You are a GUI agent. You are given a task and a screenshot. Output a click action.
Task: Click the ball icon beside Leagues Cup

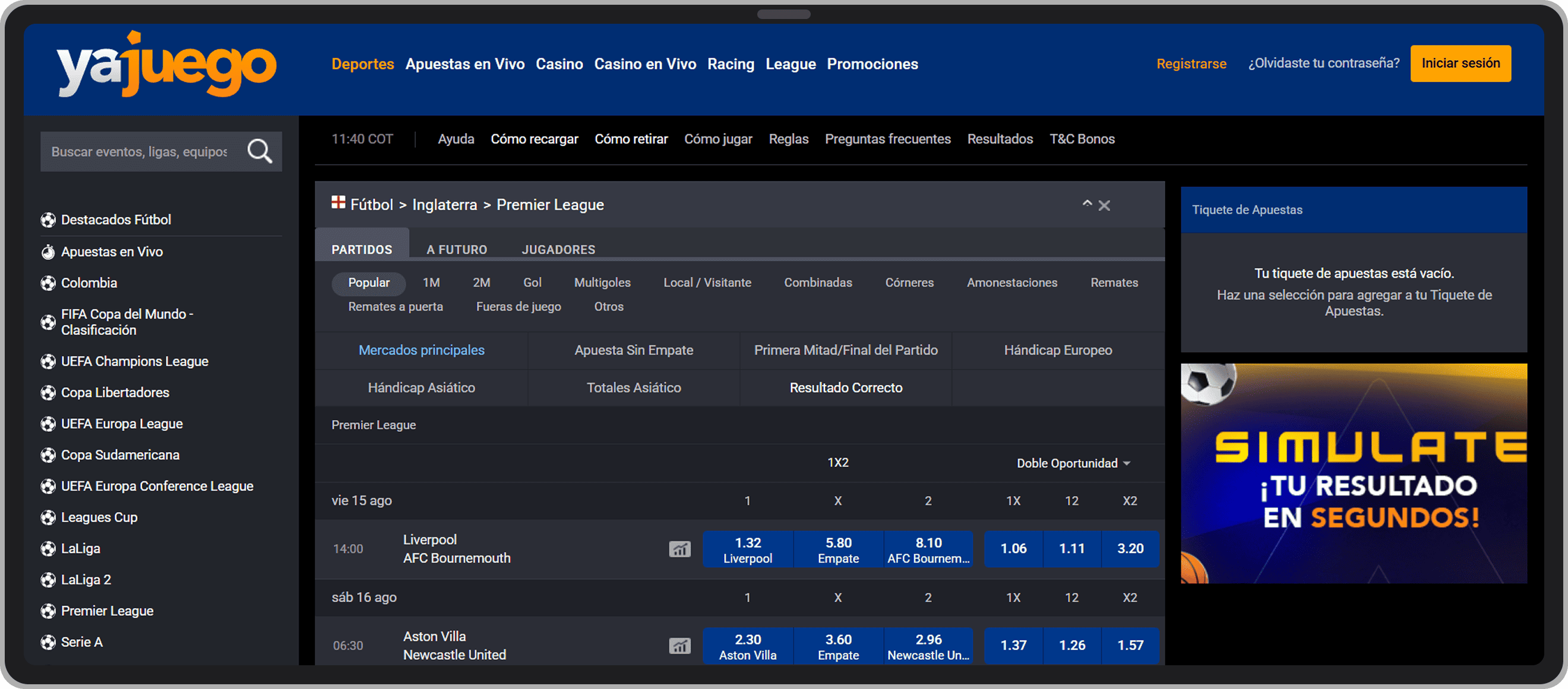pyautogui.click(x=48, y=517)
